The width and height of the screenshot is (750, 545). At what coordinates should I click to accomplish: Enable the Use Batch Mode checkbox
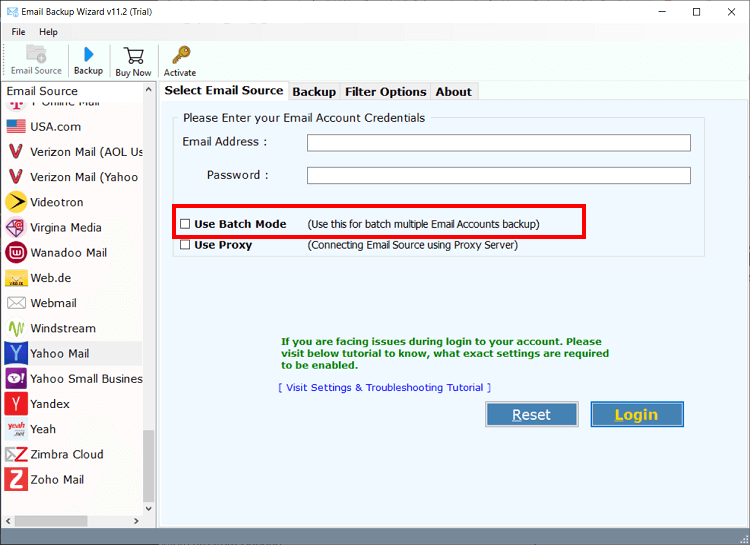tap(185, 224)
